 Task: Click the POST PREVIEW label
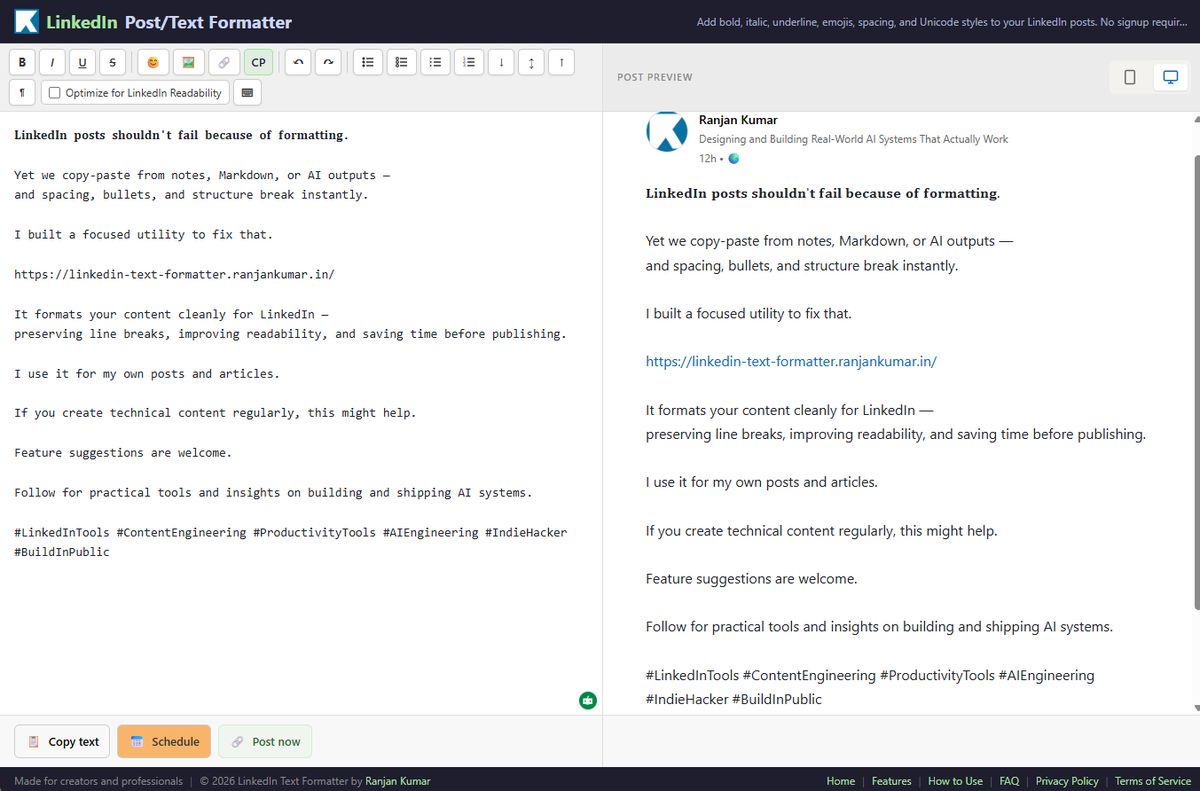[655, 77]
